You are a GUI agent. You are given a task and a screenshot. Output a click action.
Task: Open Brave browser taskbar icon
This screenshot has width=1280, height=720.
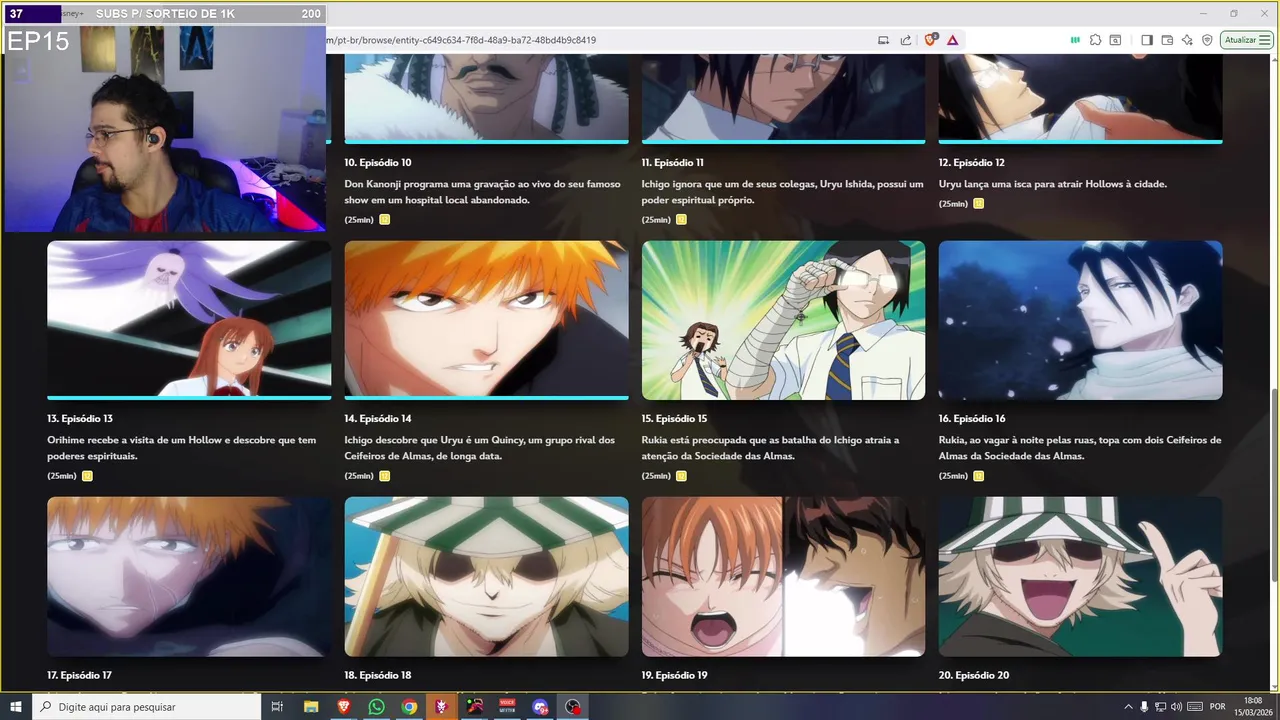click(344, 706)
